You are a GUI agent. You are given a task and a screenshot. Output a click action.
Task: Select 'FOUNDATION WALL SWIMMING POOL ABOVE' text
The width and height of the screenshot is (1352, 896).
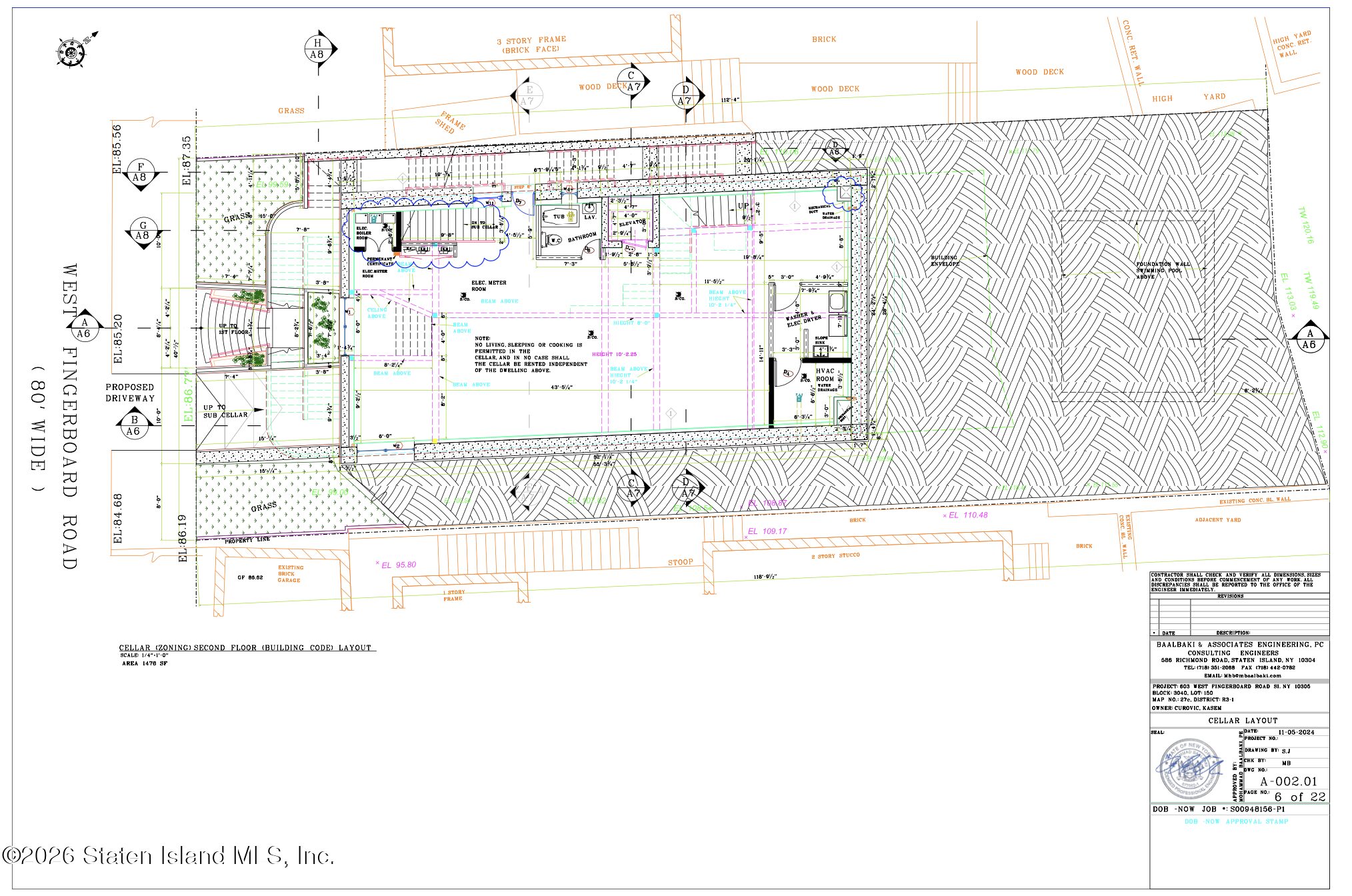point(1162,270)
